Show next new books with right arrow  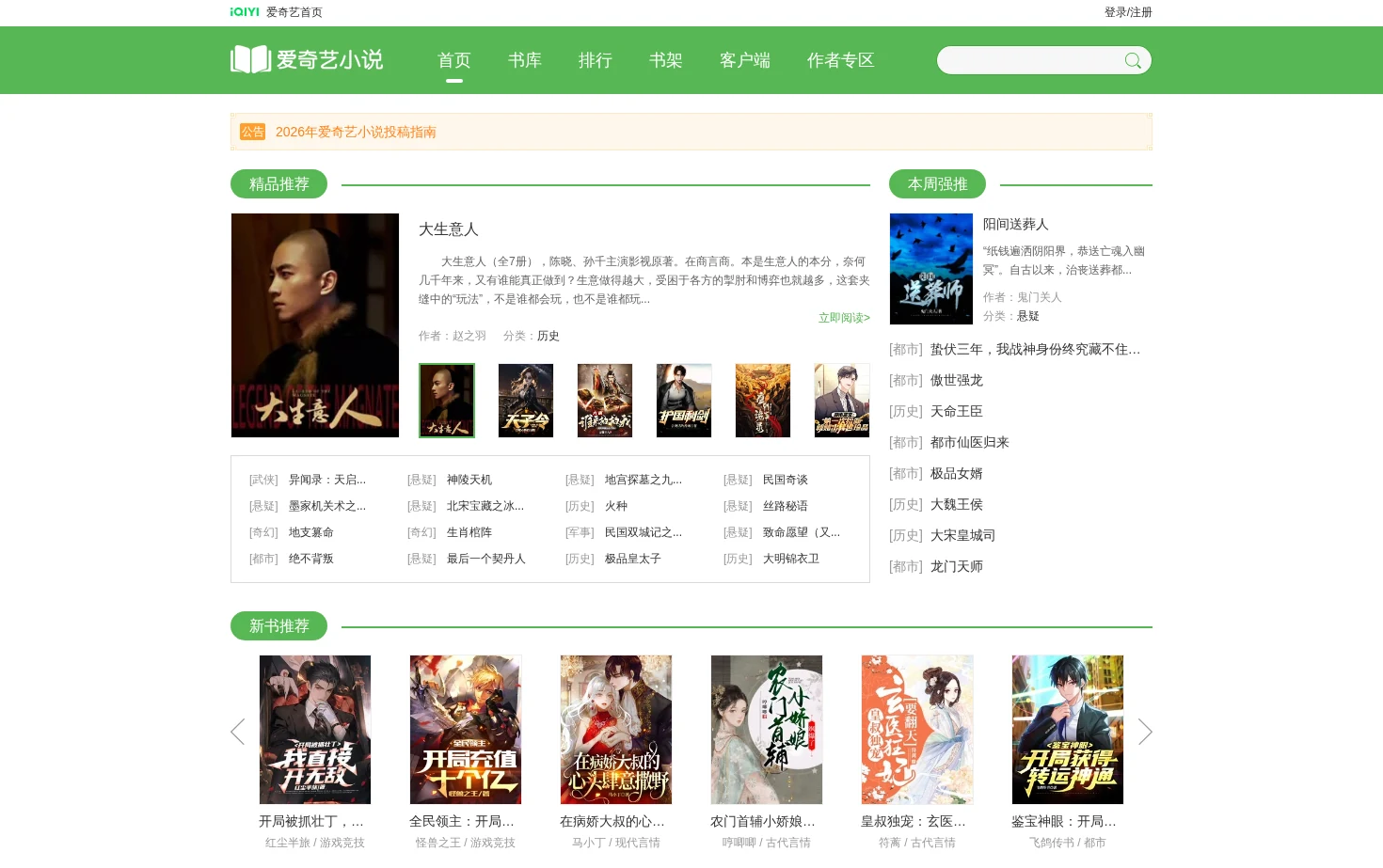pos(1145,732)
